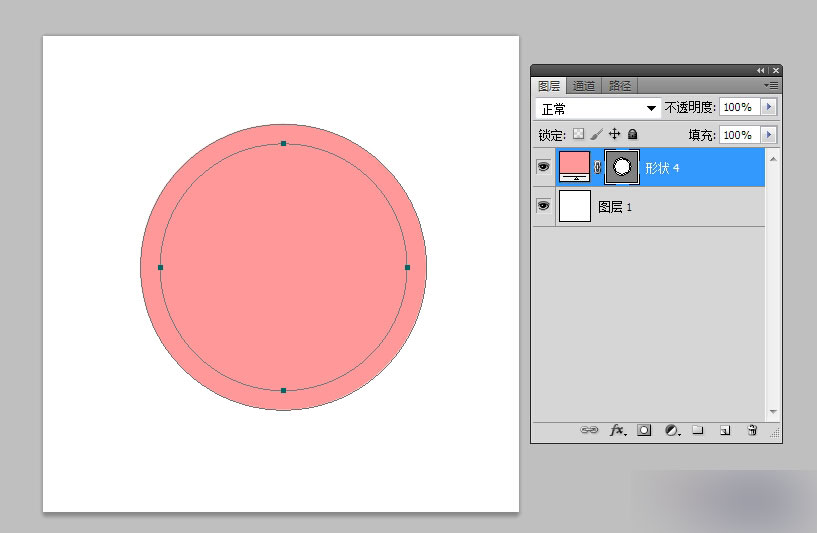817x533 pixels.
Task: Open the 正常 blend mode dropdown
Action: (x=598, y=108)
